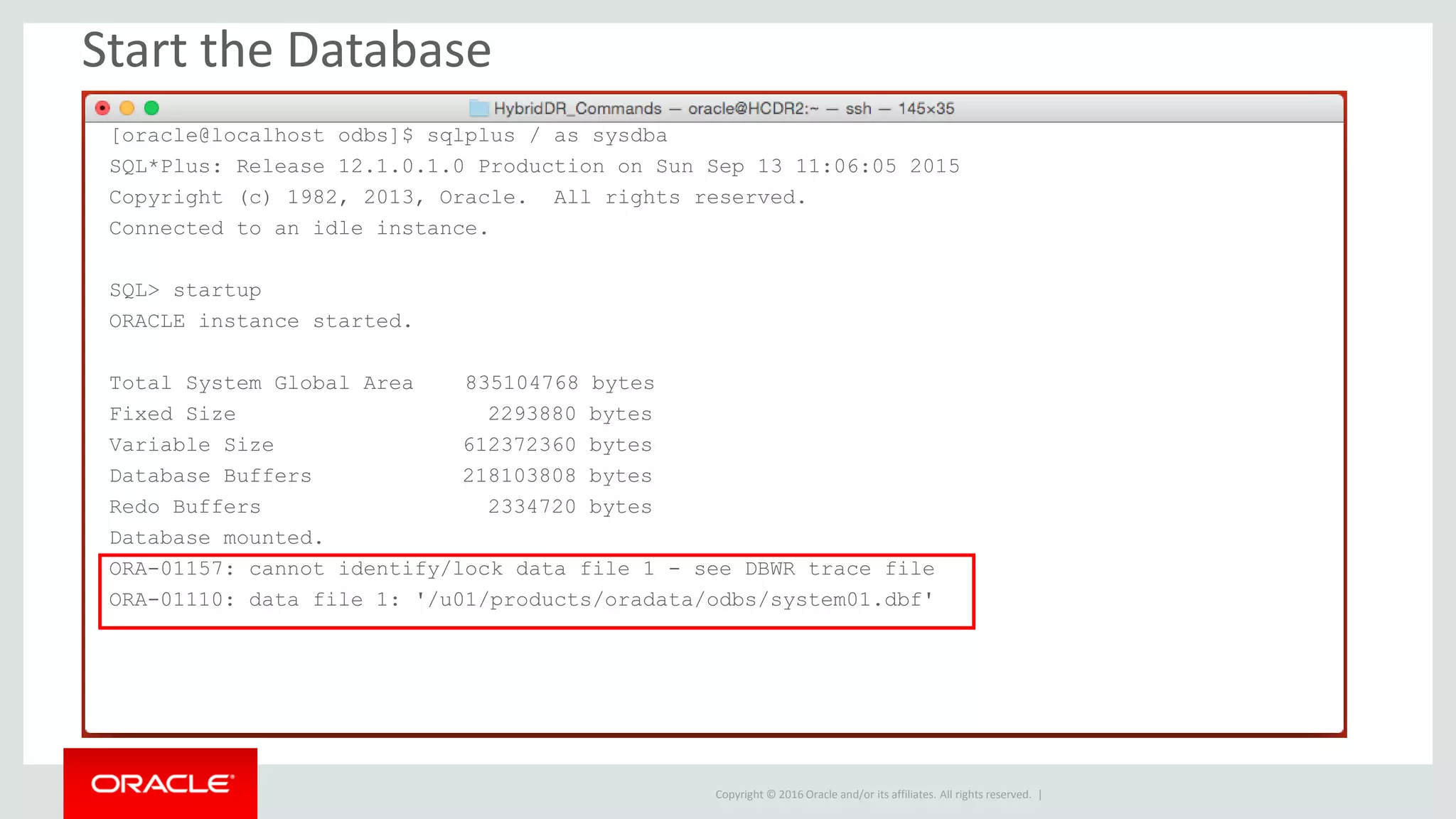This screenshot has width=1456, height=819.
Task: Click the 'Connected to an idle instance.' line
Action: click(299, 228)
